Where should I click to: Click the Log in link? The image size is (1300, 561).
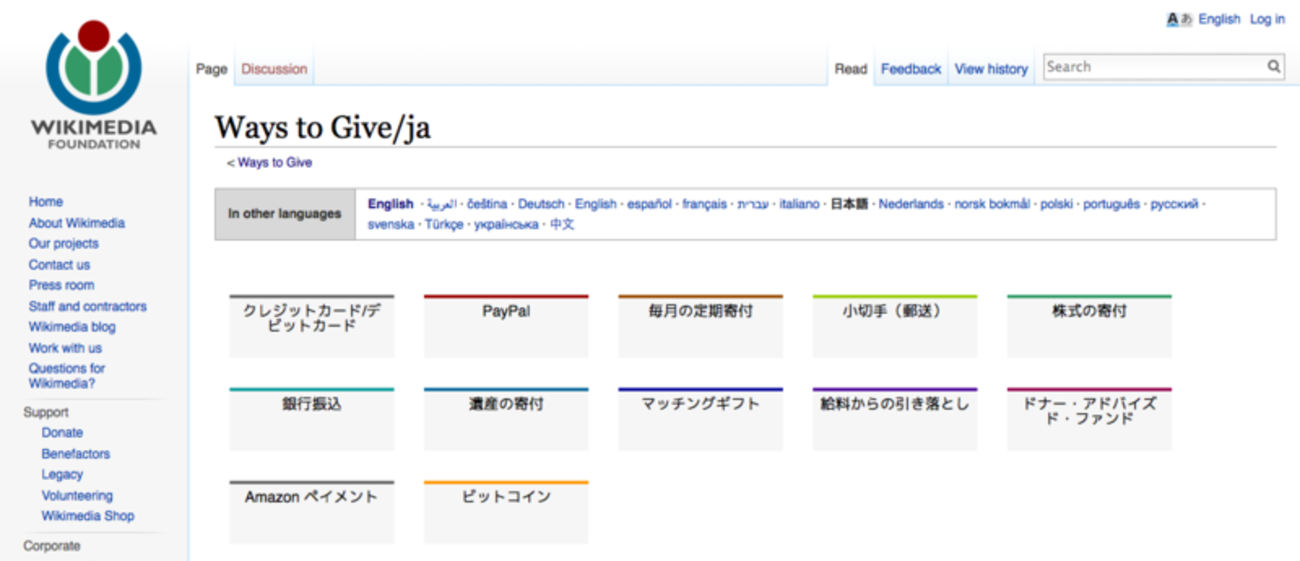(1267, 19)
